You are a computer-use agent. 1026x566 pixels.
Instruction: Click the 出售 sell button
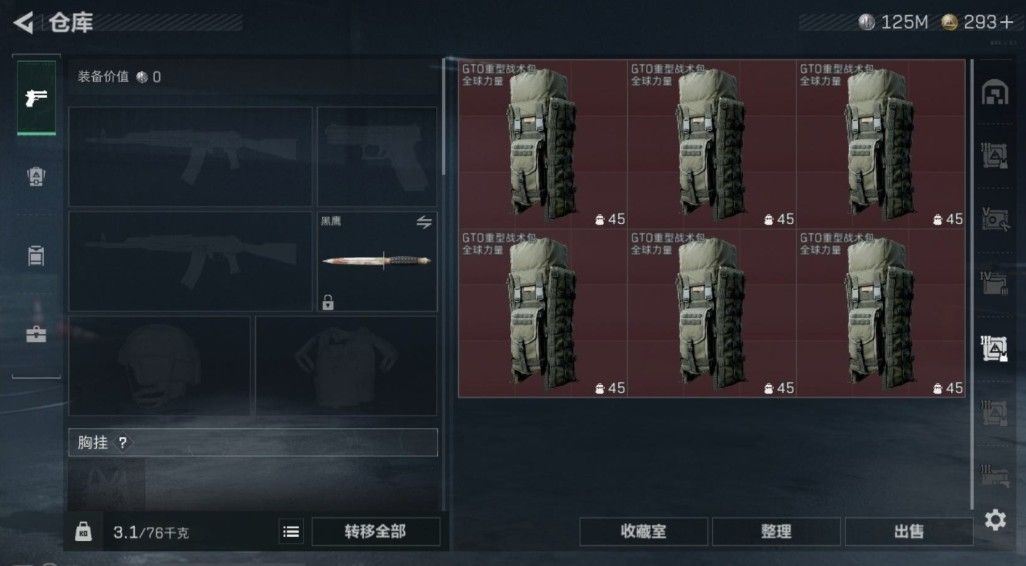(909, 532)
